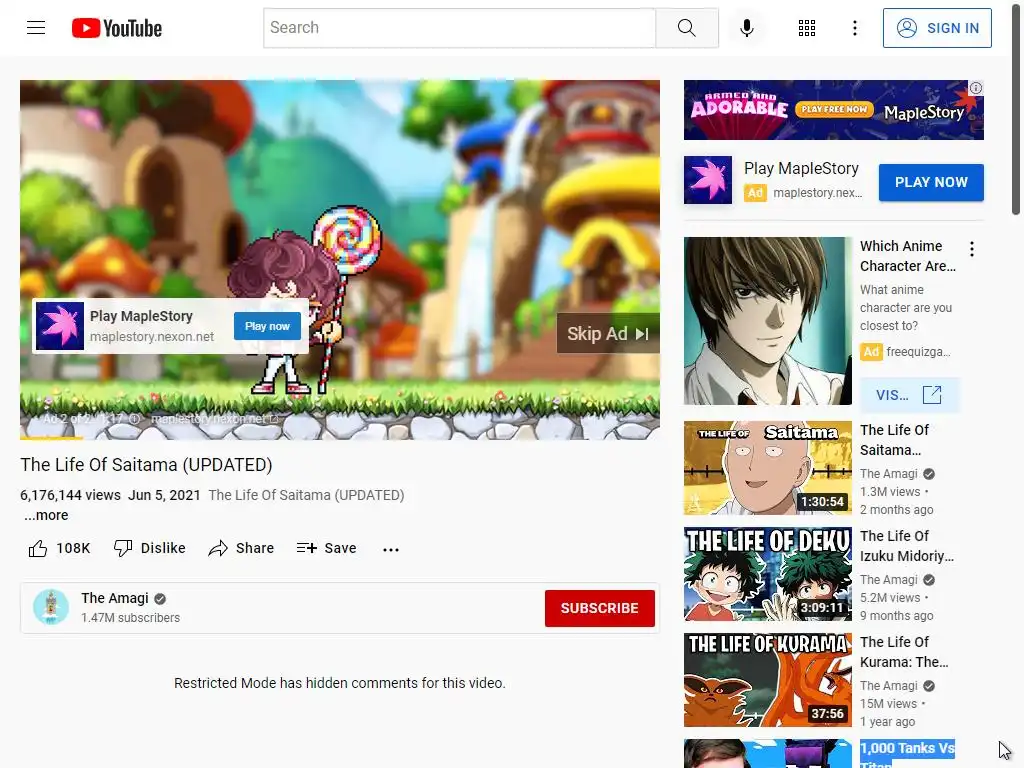The image size is (1024, 768).
Task: Click the 1.47M subscribers text
Action: pos(131,617)
